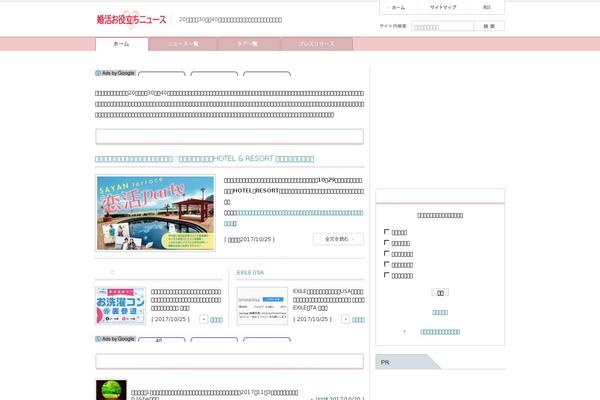Click the 全文を読む button
Image resolution: width=600 pixels, height=400 pixels.
(x=338, y=239)
